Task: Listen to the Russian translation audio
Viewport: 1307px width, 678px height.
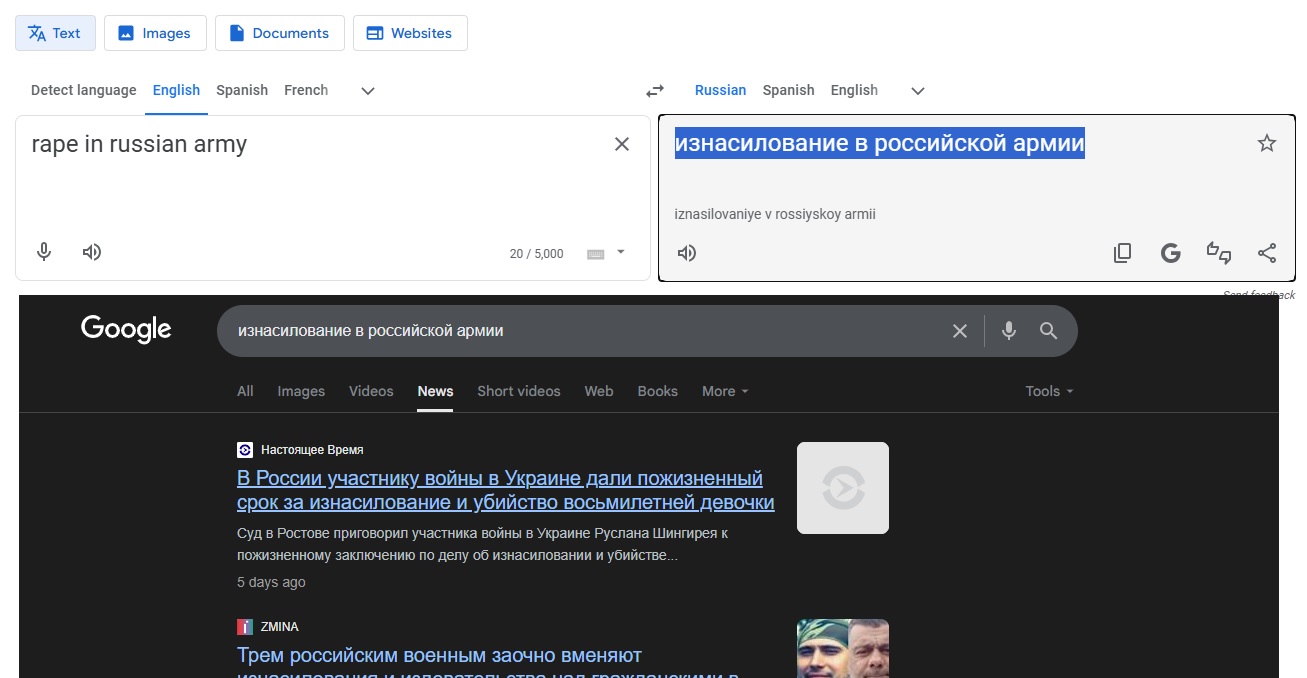Action: 687,253
